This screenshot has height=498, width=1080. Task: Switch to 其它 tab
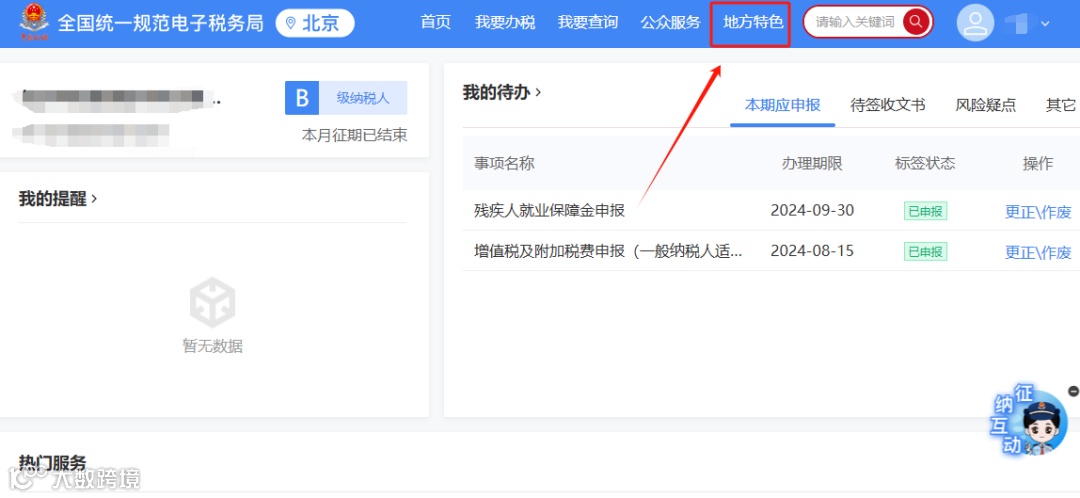1061,105
